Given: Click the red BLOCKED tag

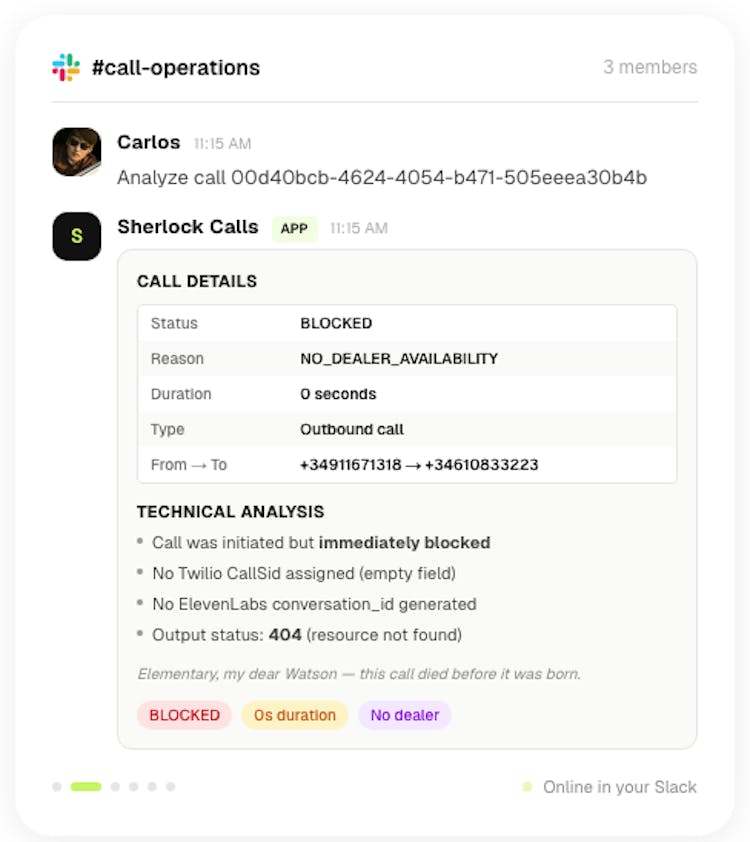Looking at the screenshot, I should click(184, 715).
